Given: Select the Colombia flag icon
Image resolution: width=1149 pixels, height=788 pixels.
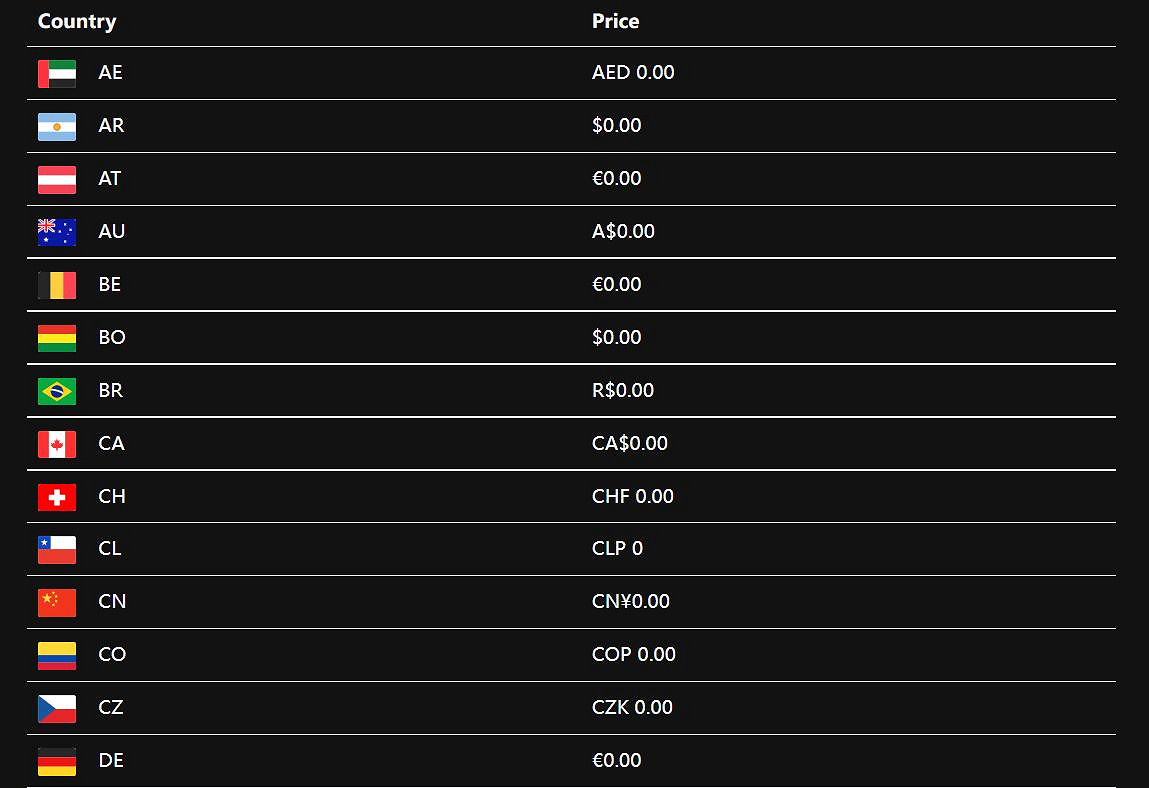Looking at the screenshot, I should point(57,655).
